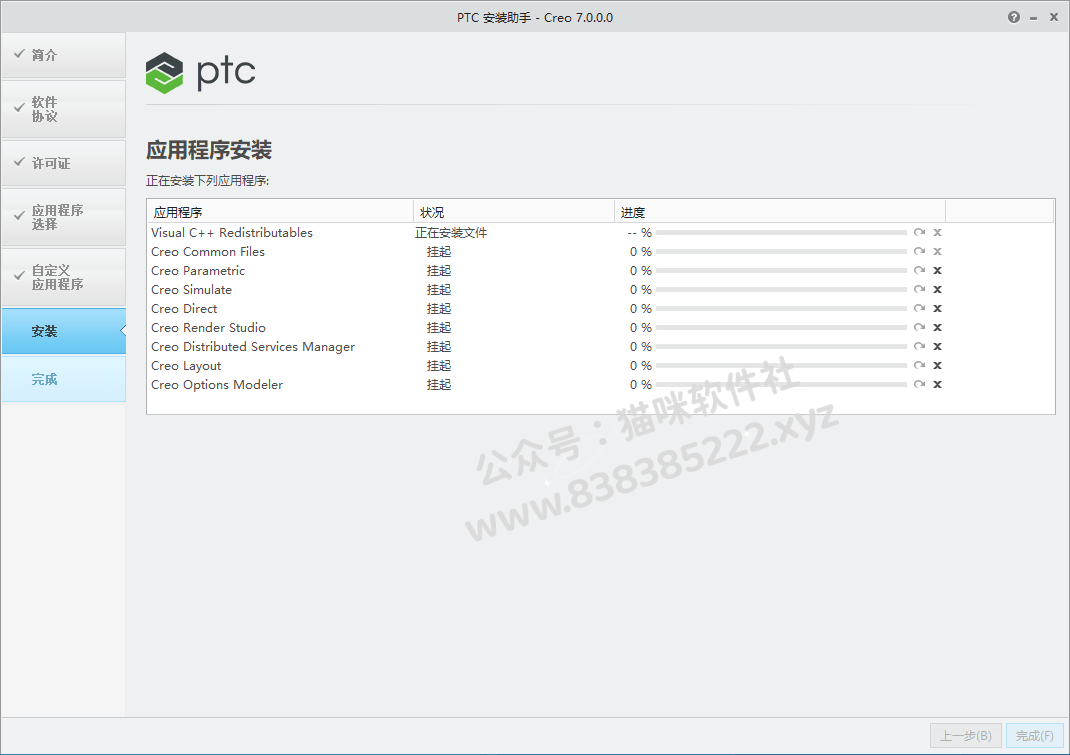Image resolution: width=1070 pixels, height=755 pixels.
Task: Select the Creo Parametric row name
Action: pyautogui.click(x=198, y=271)
